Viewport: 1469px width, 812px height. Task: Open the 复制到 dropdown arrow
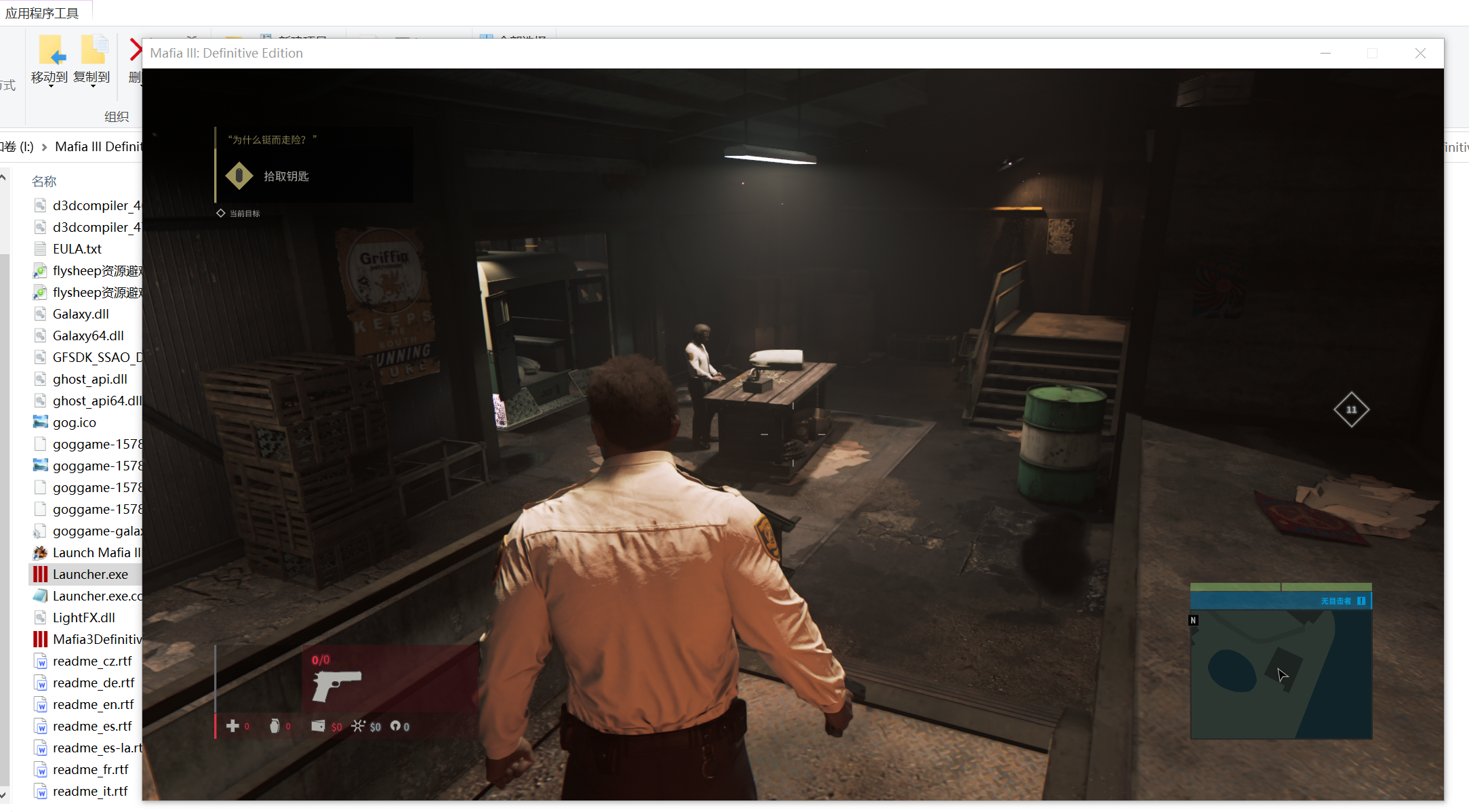[x=93, y=87]
